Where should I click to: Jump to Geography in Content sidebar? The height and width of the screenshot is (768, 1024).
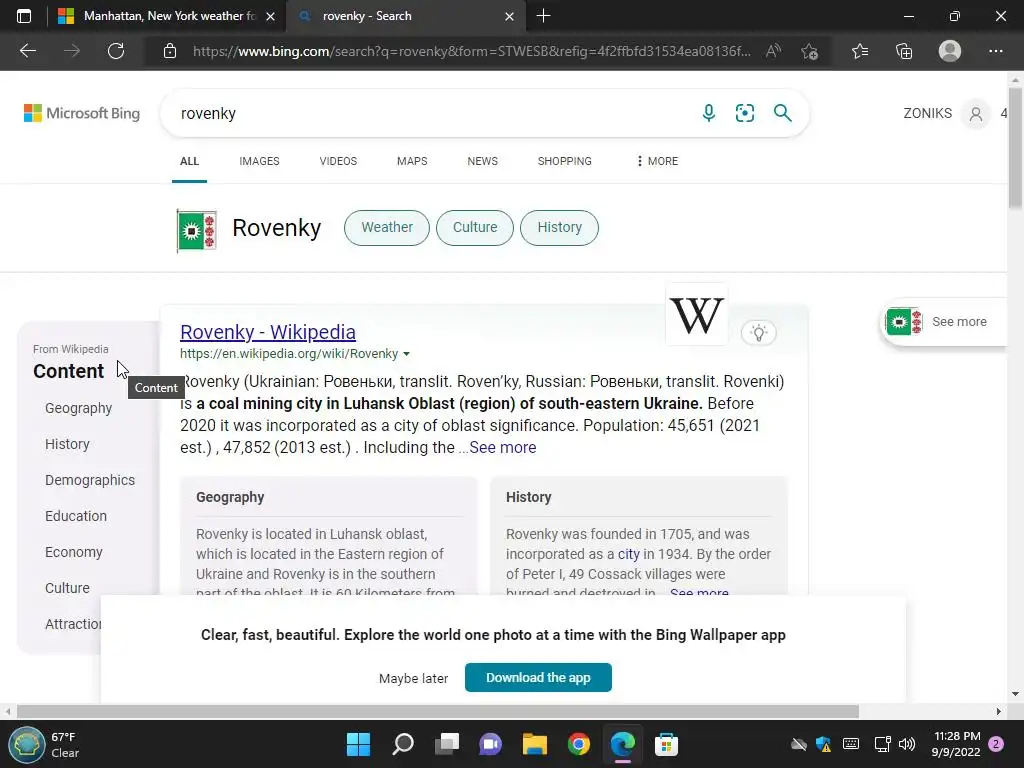point(78,408)
